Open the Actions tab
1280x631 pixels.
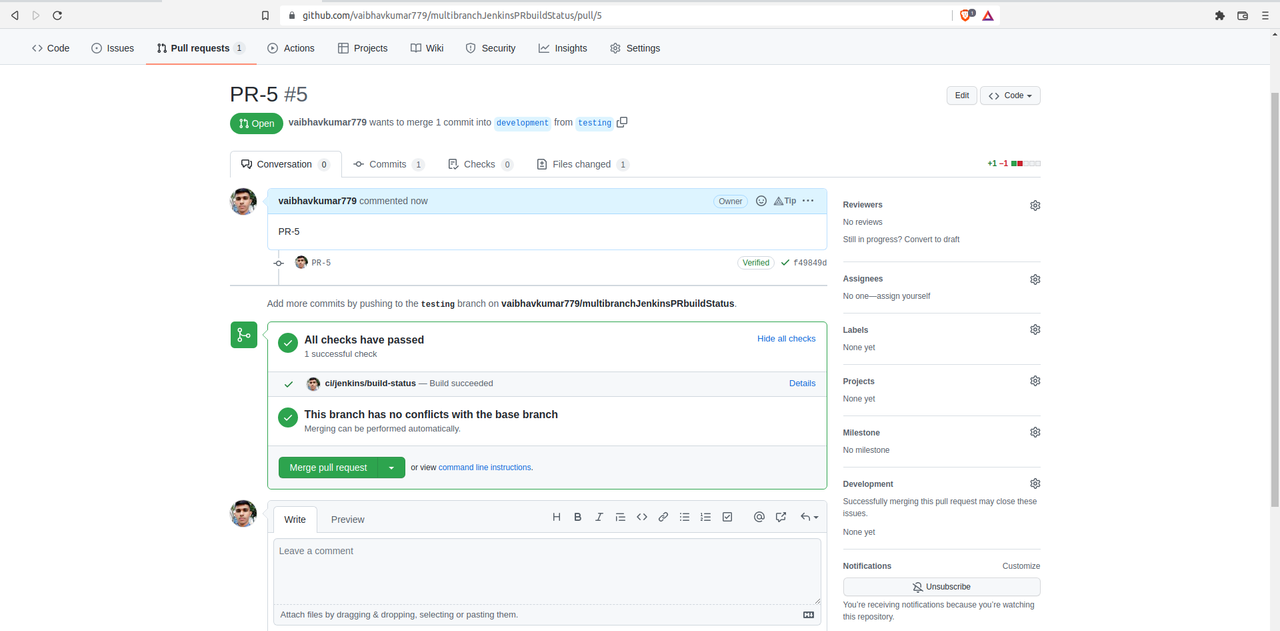click(x=291, y=48)
